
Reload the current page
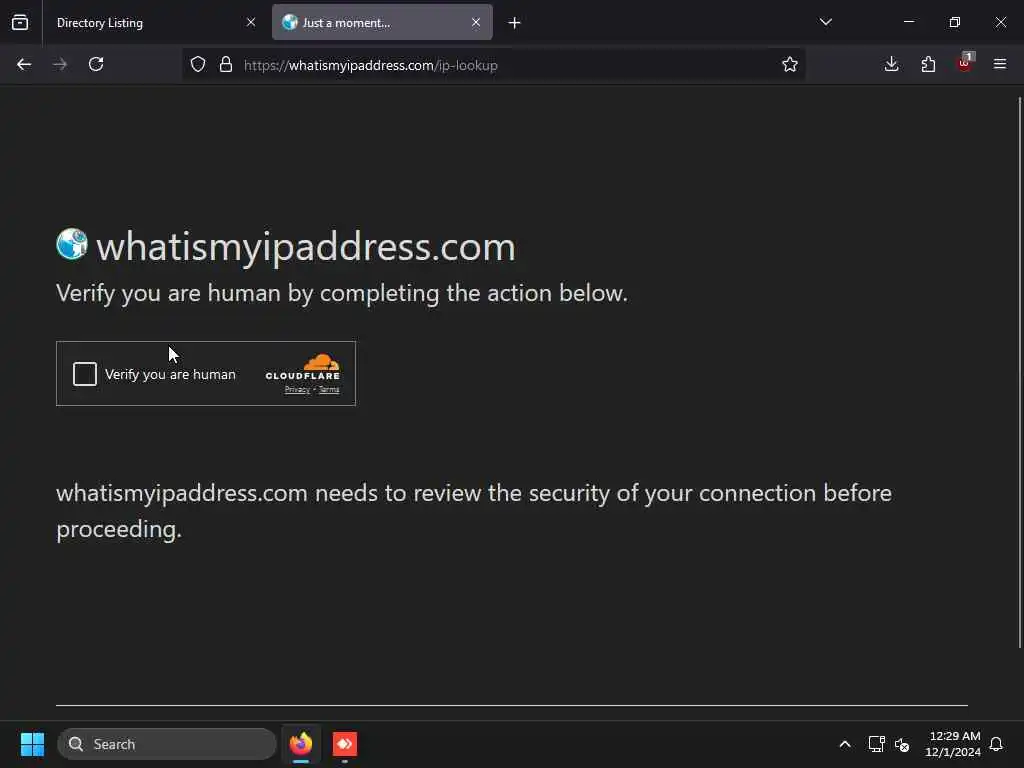pyautogui.click(x=96, y=64)
